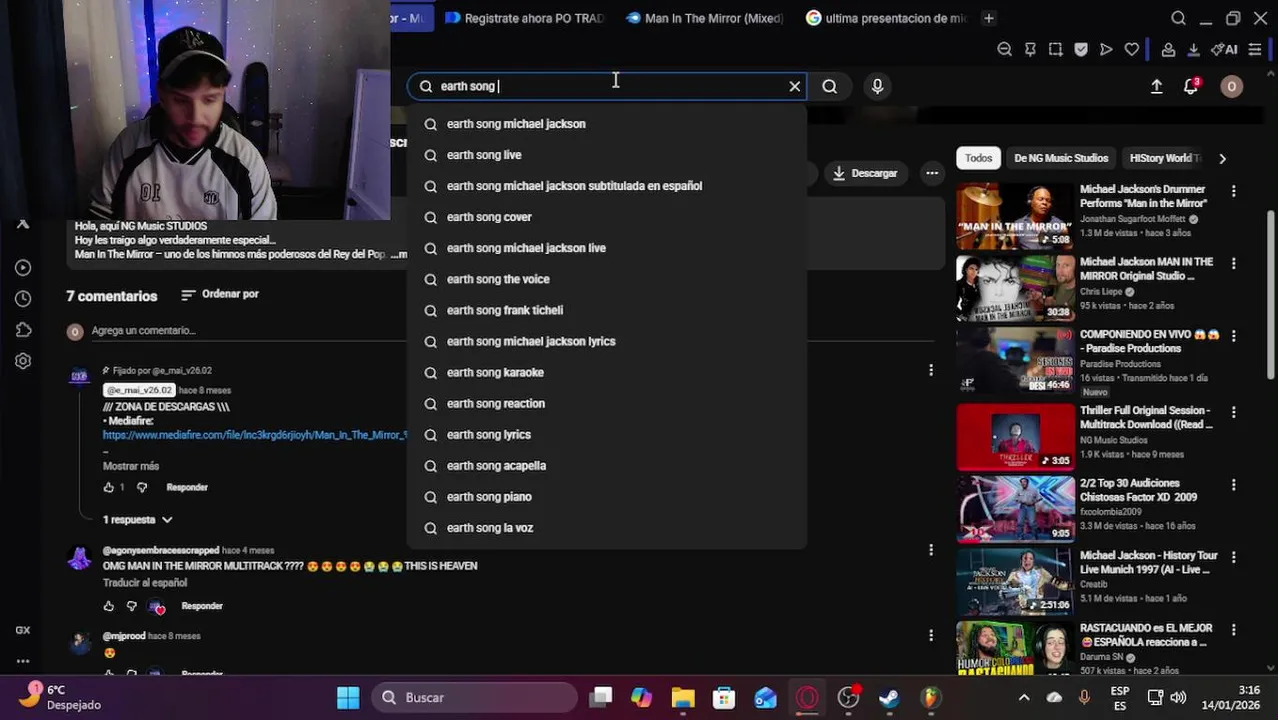The height and width of the screenshot is (720, 1278).
Task: Open options for Thriller Full Original Session video
Action: (x=1233, y=412)
